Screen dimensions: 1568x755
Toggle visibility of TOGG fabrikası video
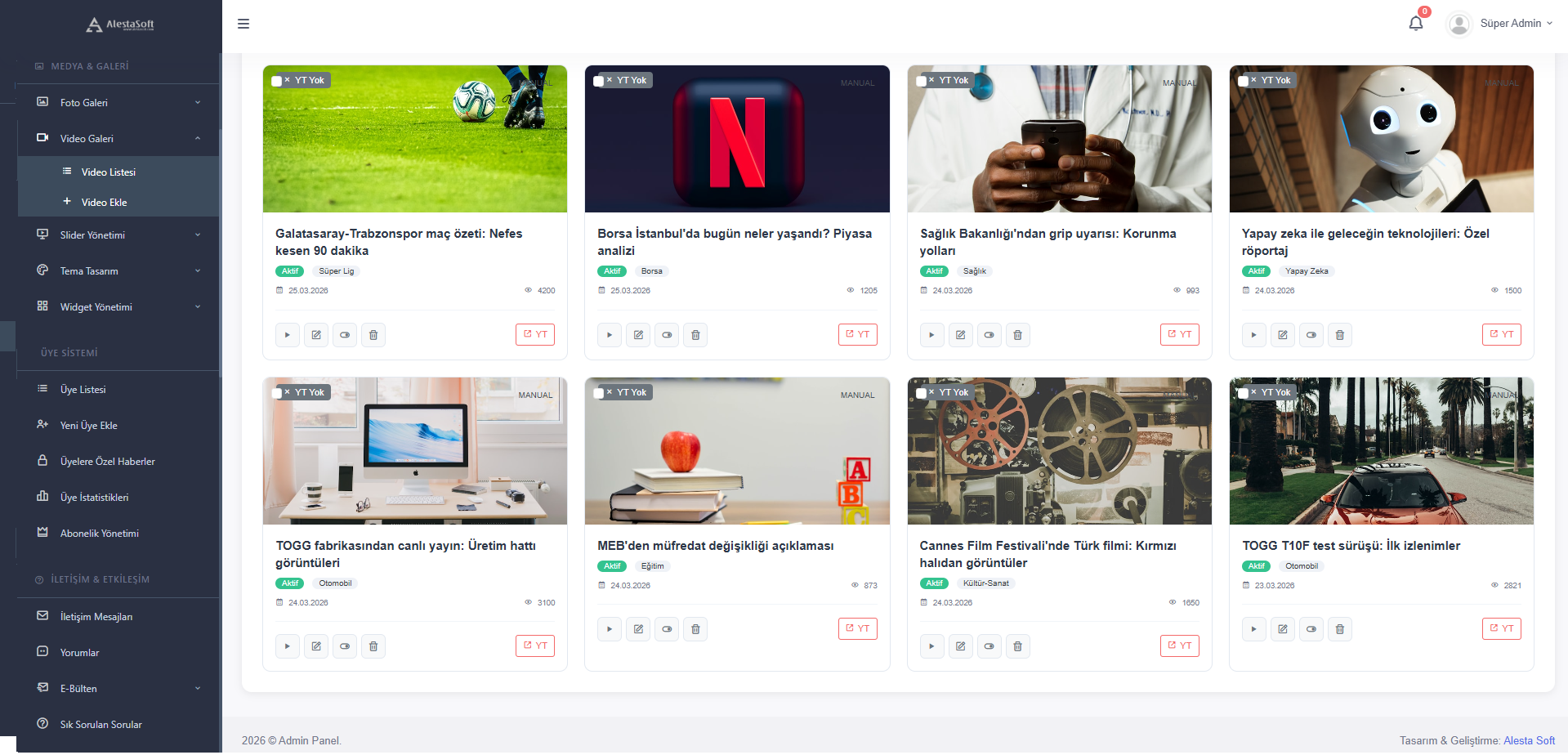345,646
